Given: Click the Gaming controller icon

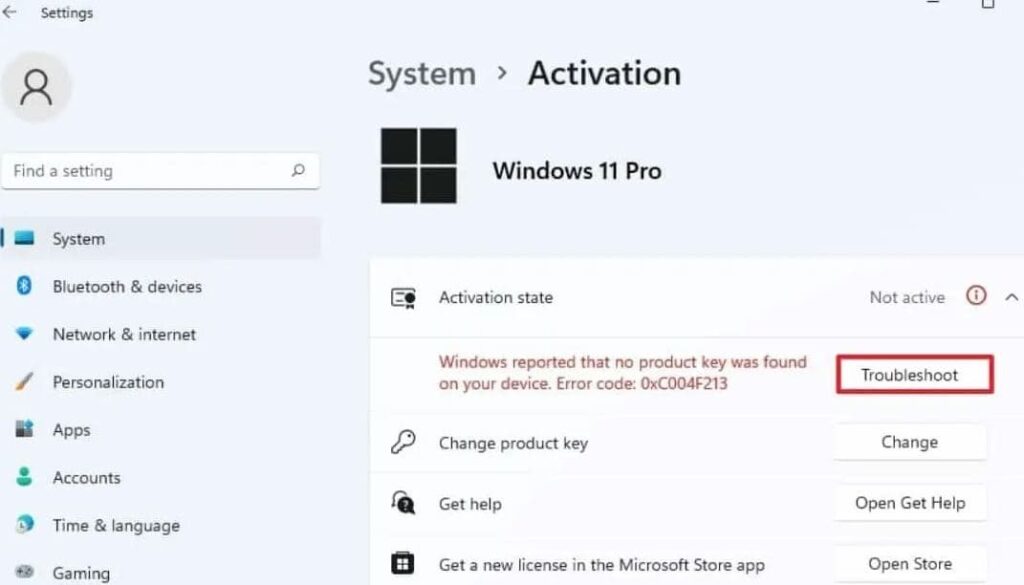Looking at the screenshot, I should click(x=22, y=571).
